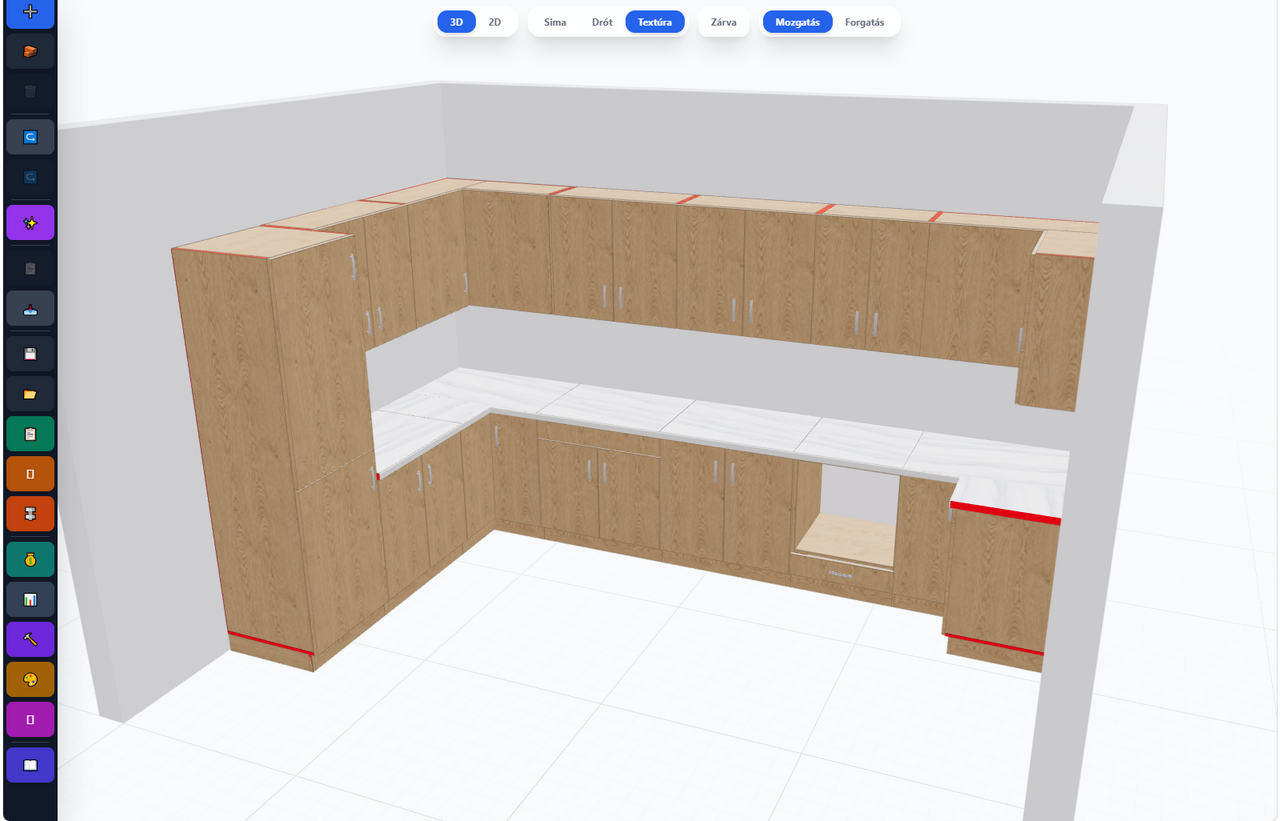Click the purple sparkles magic icon

click(x=30, y=223)
